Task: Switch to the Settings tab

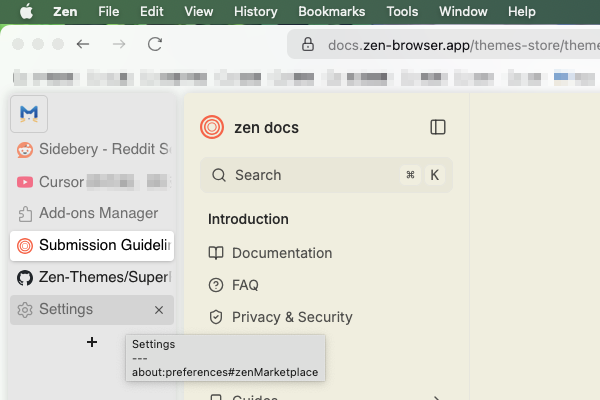Action: (92, 310)
